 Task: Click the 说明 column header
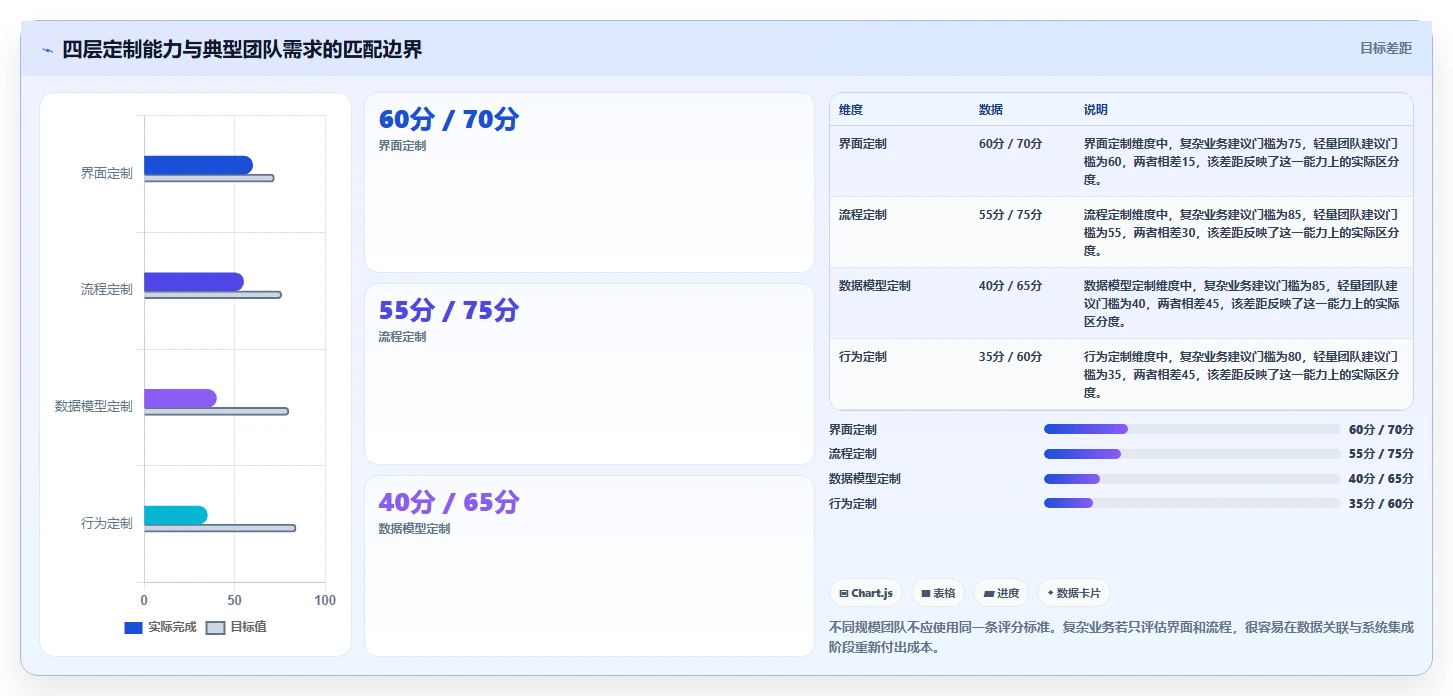point(1096,109)
